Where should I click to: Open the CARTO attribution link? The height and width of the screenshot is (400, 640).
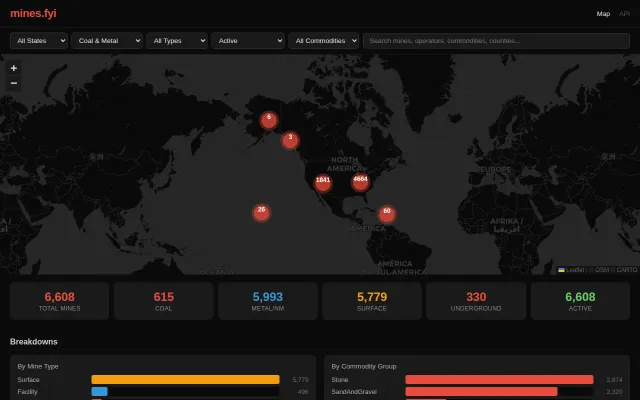point(627,270)
